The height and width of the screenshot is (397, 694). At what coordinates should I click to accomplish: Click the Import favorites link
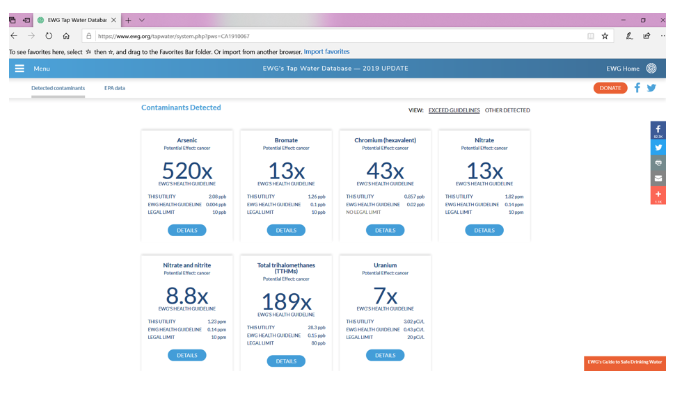click(x=326, y=52)
